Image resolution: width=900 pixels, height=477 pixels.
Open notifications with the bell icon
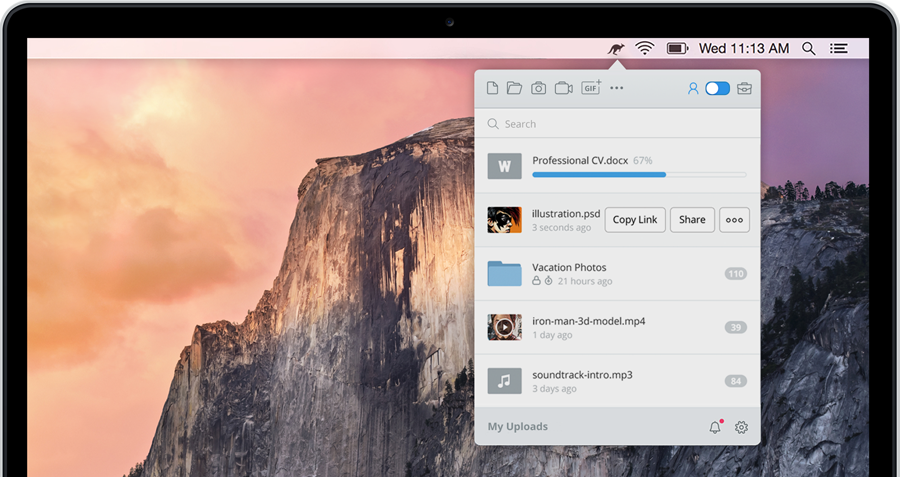tap(715, 426)
